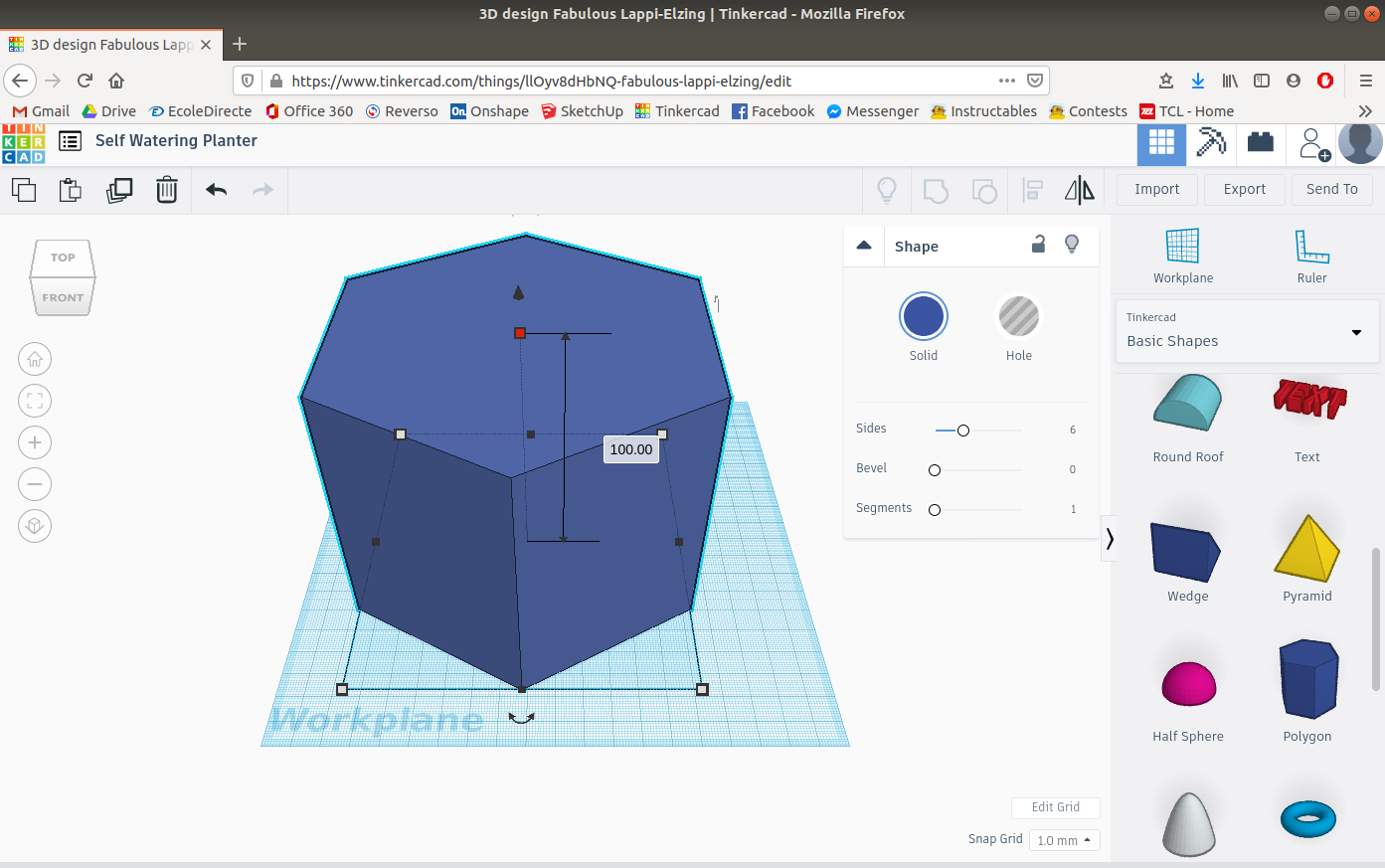Show more bookmarks chevron
1385x868 pixels.
coord(1365,111)
